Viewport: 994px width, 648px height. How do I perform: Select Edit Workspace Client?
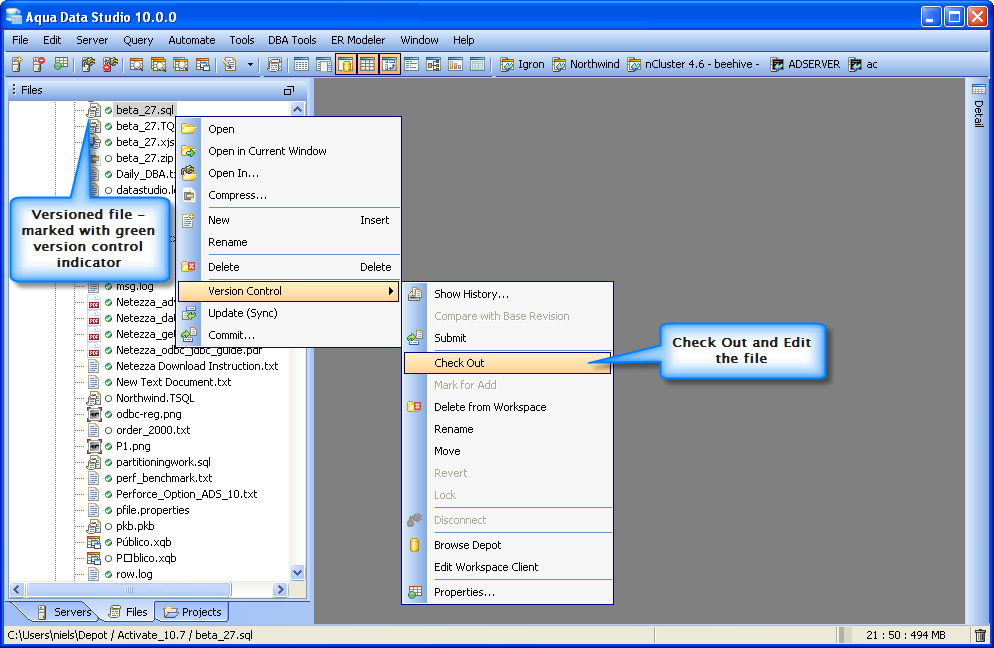click(x=507, y=567)
